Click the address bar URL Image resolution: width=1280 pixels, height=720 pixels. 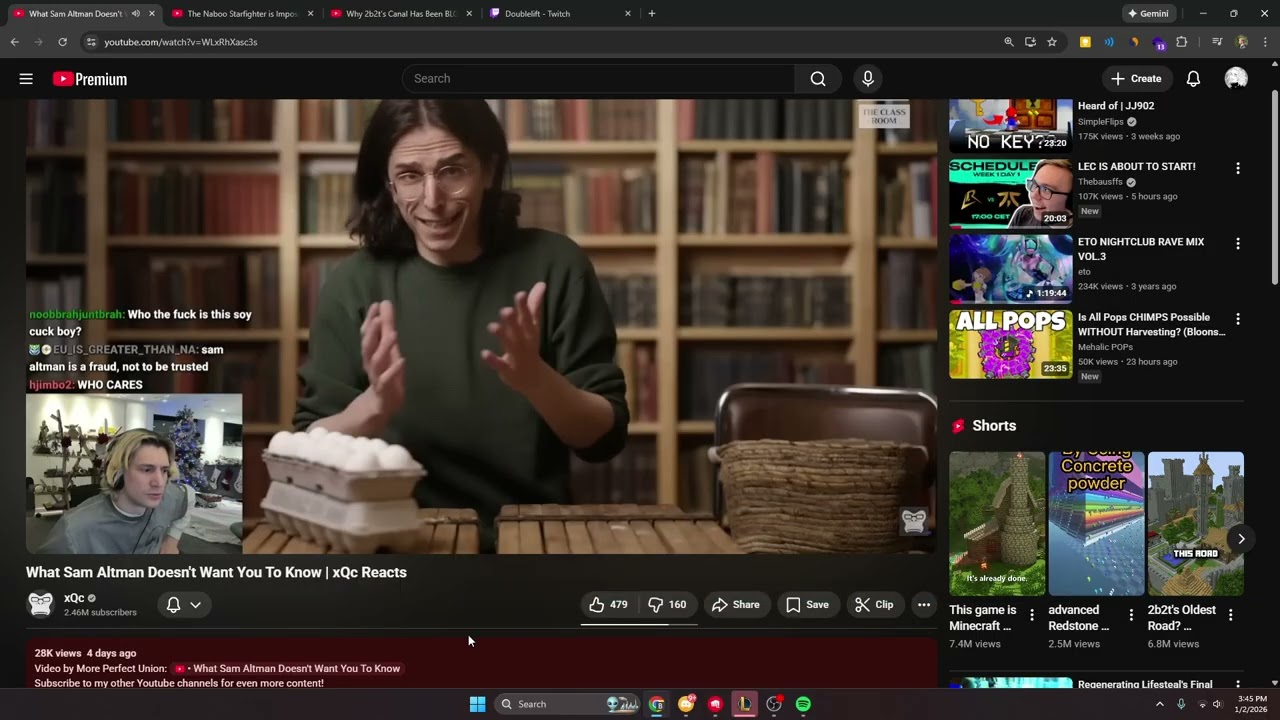click(181, 42)
